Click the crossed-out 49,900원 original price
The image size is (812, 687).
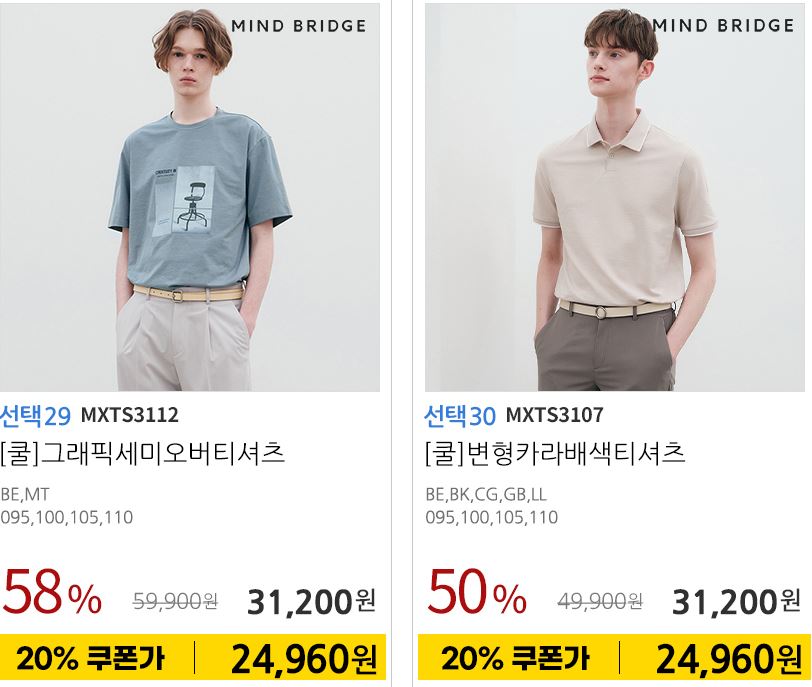(x=600, y=602)
